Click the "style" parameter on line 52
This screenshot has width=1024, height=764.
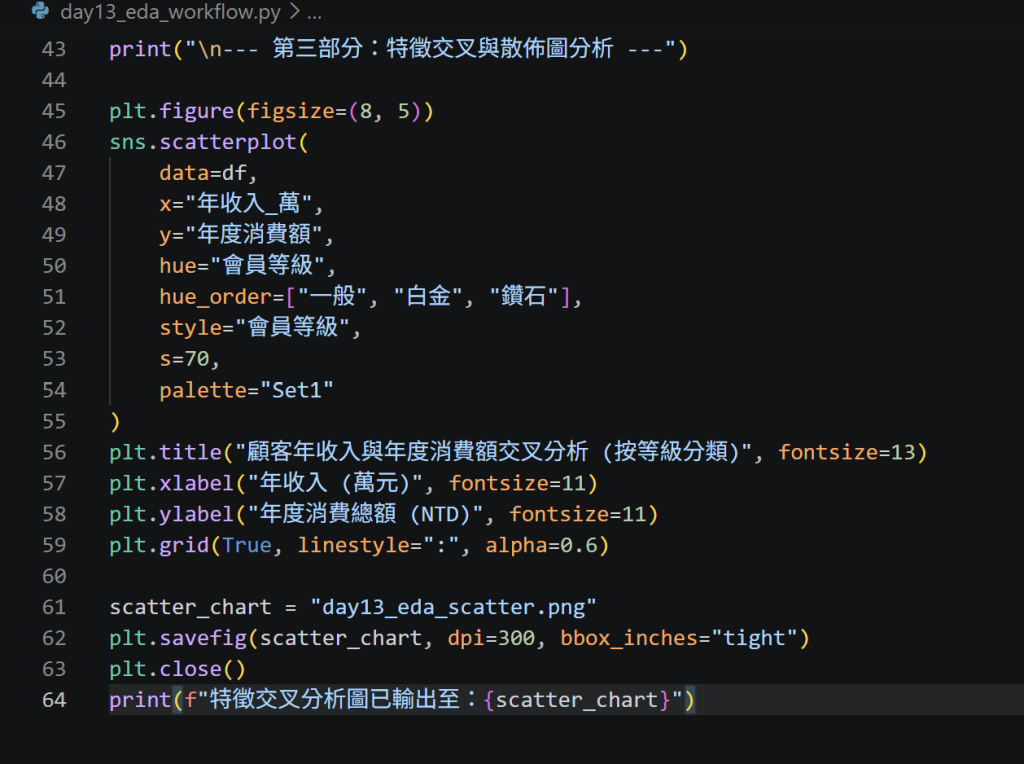191,328
